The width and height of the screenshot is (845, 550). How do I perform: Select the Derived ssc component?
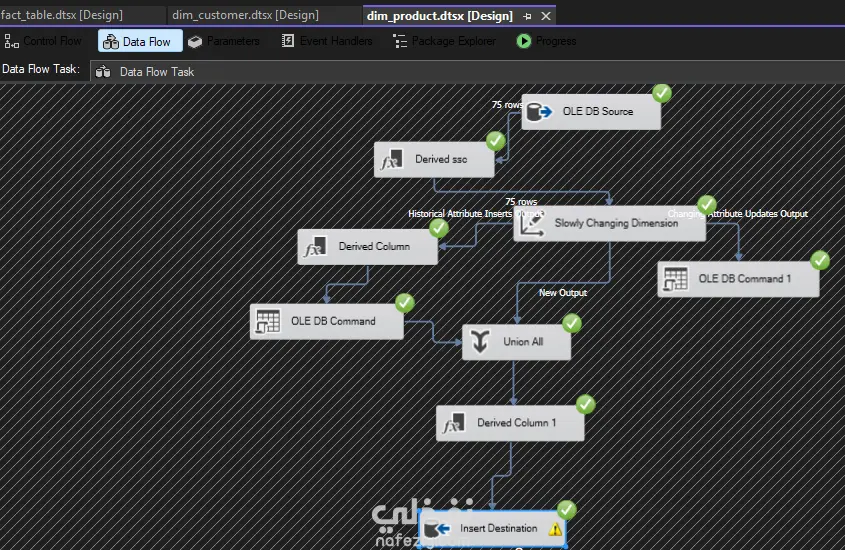(x=434, y=159)
